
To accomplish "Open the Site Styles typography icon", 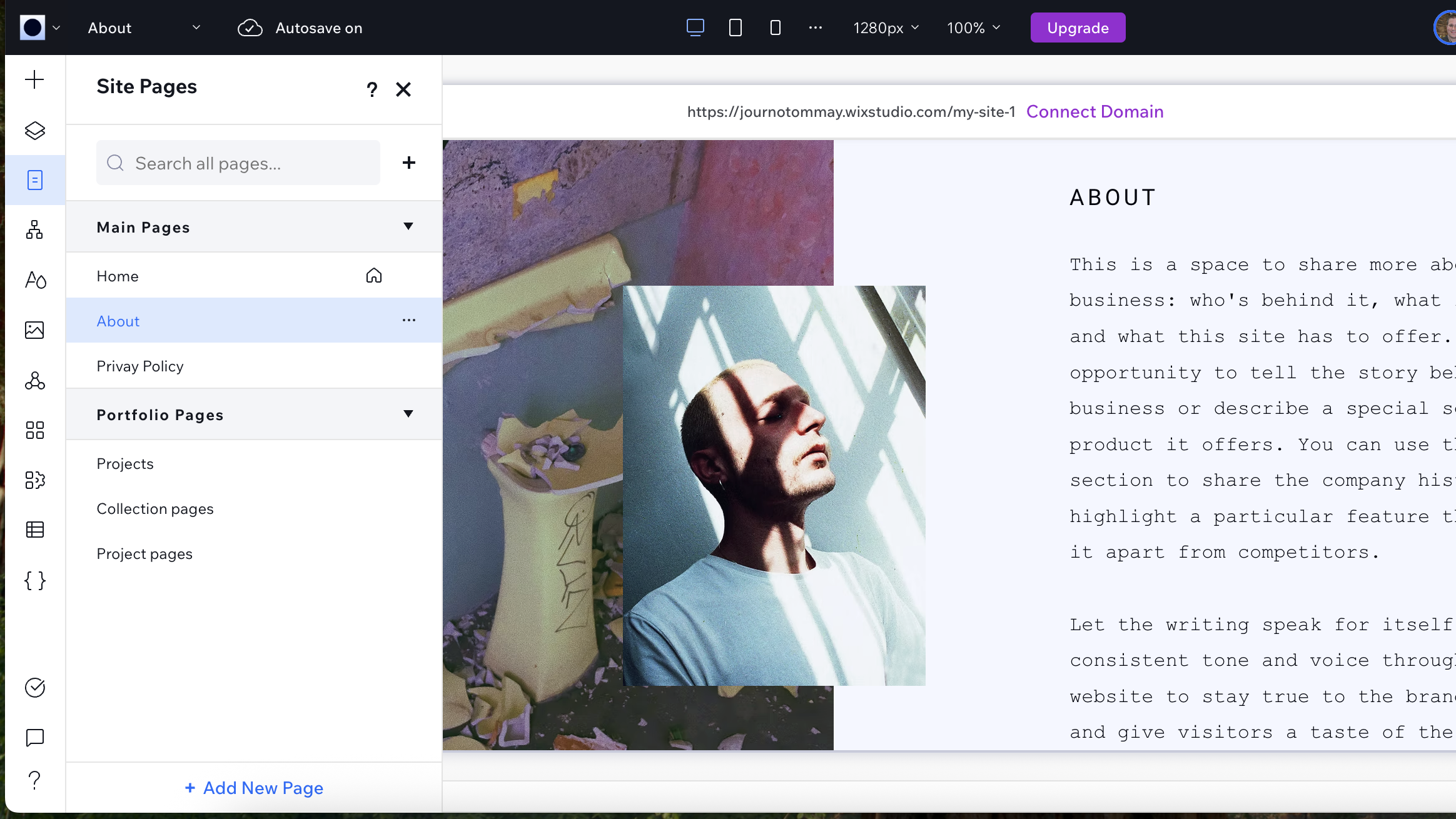I will pos(35,279).
